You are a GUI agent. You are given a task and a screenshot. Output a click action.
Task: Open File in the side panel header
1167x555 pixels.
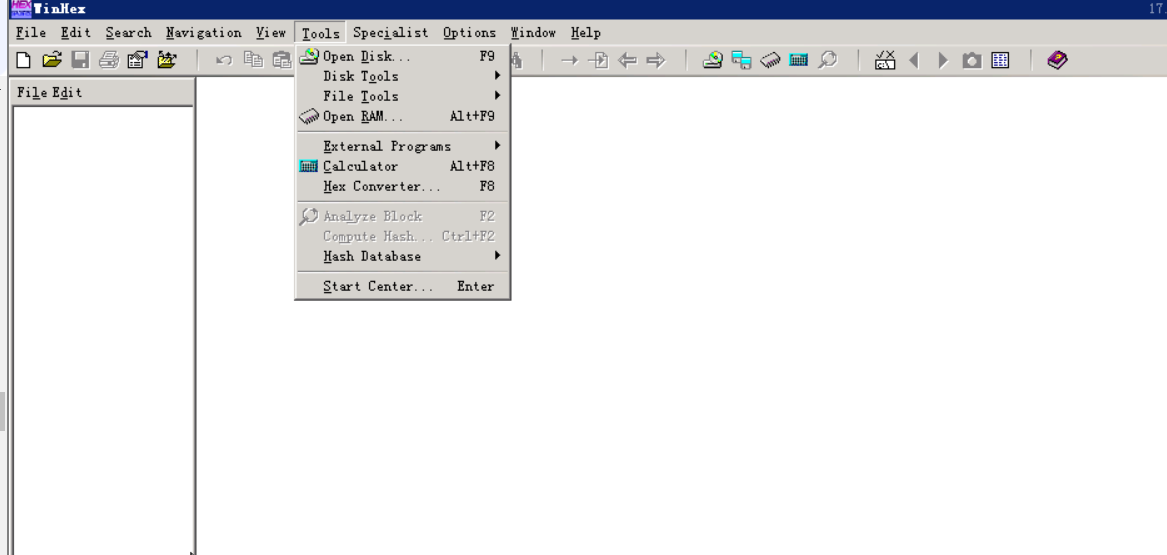pyautogui.click(x=31, y=92)
